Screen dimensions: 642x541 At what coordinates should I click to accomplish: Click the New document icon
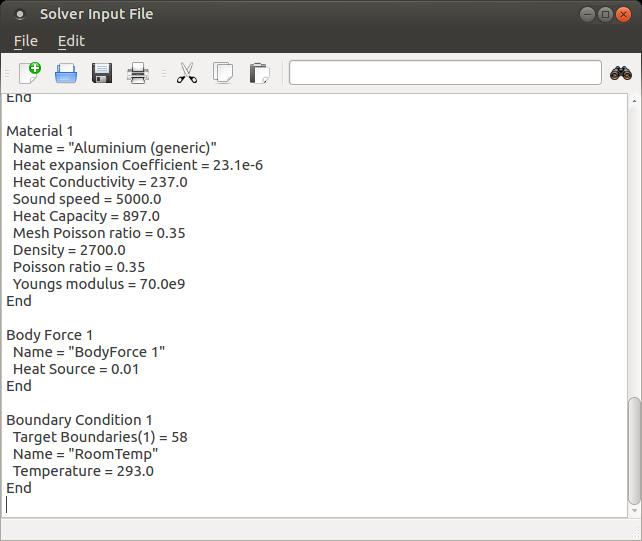[30, 73]
